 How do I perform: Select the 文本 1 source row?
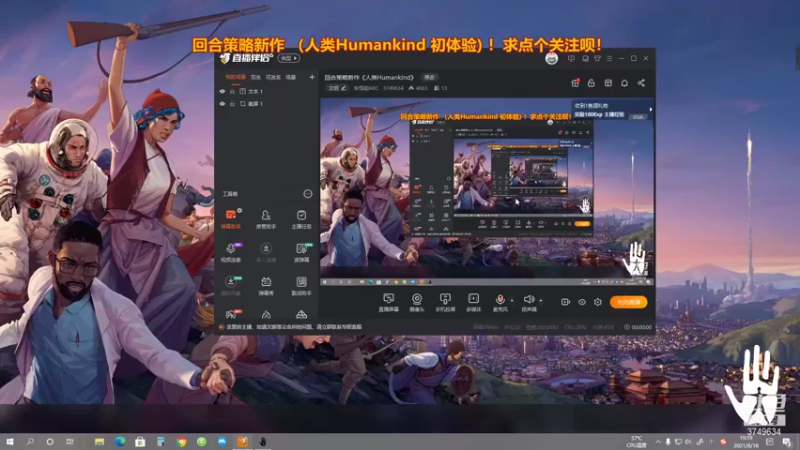pyautogui.click(x=266, y=91)
